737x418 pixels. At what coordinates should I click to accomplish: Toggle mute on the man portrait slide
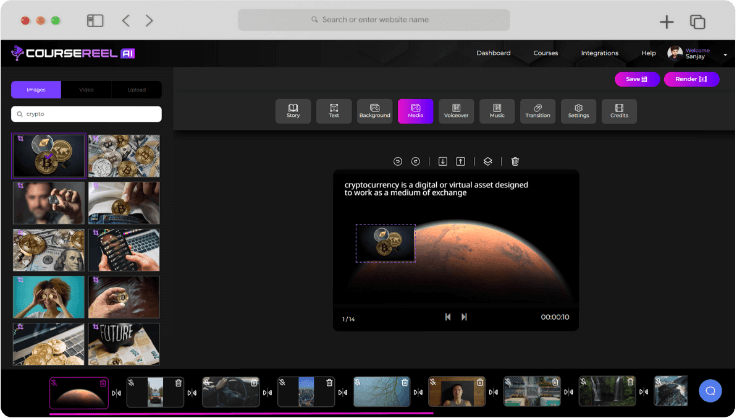pyautogui.click(x=433, y=383)
